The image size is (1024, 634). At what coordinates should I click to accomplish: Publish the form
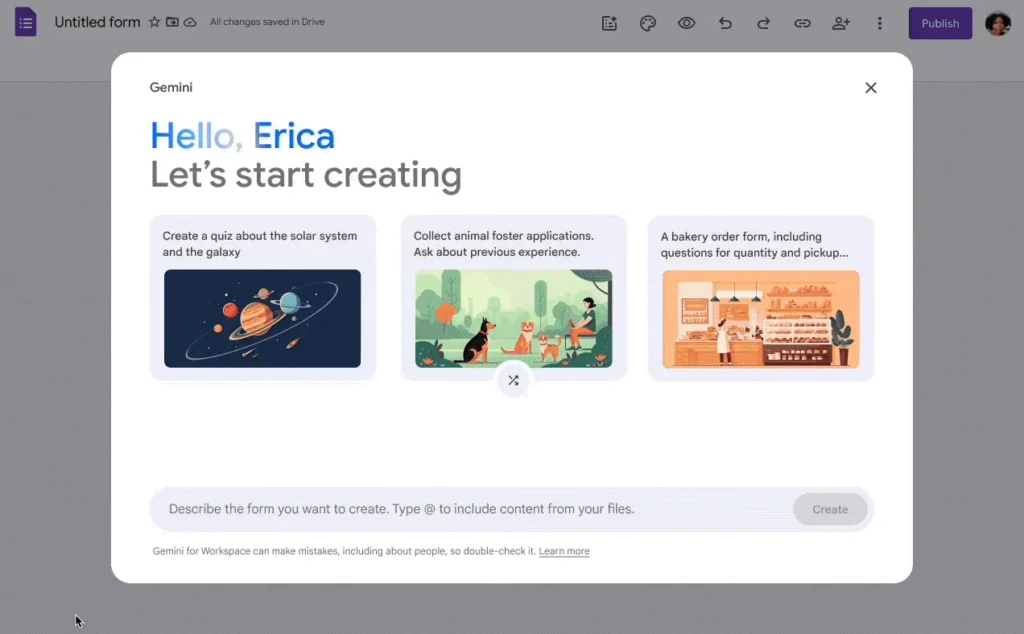click(x=939, y=22)
